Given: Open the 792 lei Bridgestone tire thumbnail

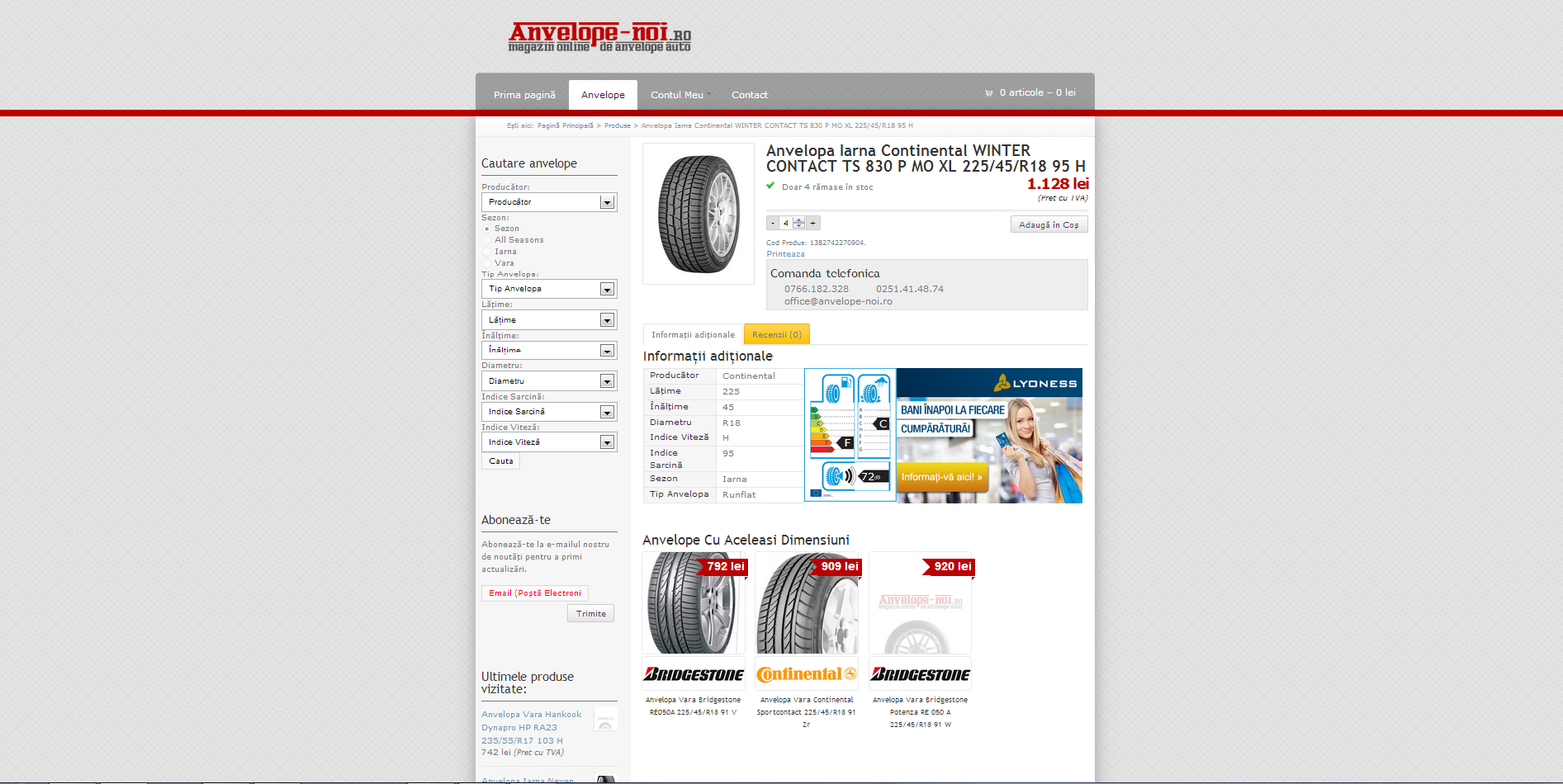Looking at the screenshot, I should pyautogui.click(x=694, y=603).
